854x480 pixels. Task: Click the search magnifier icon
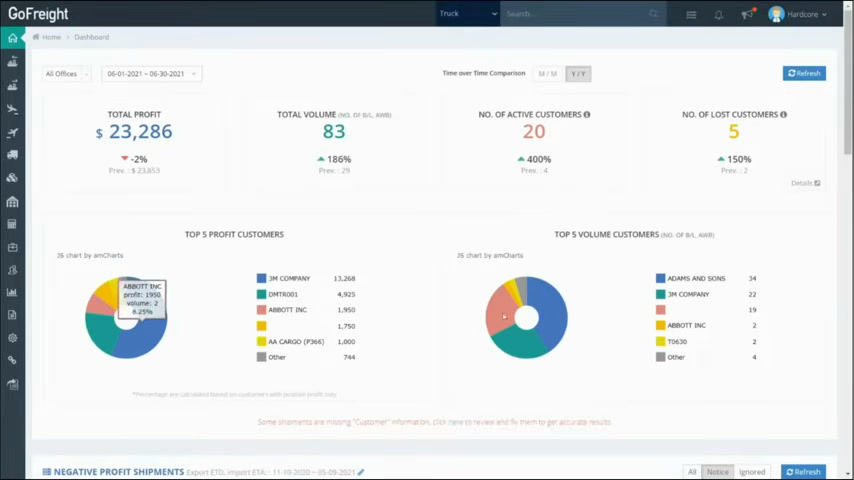654,14
